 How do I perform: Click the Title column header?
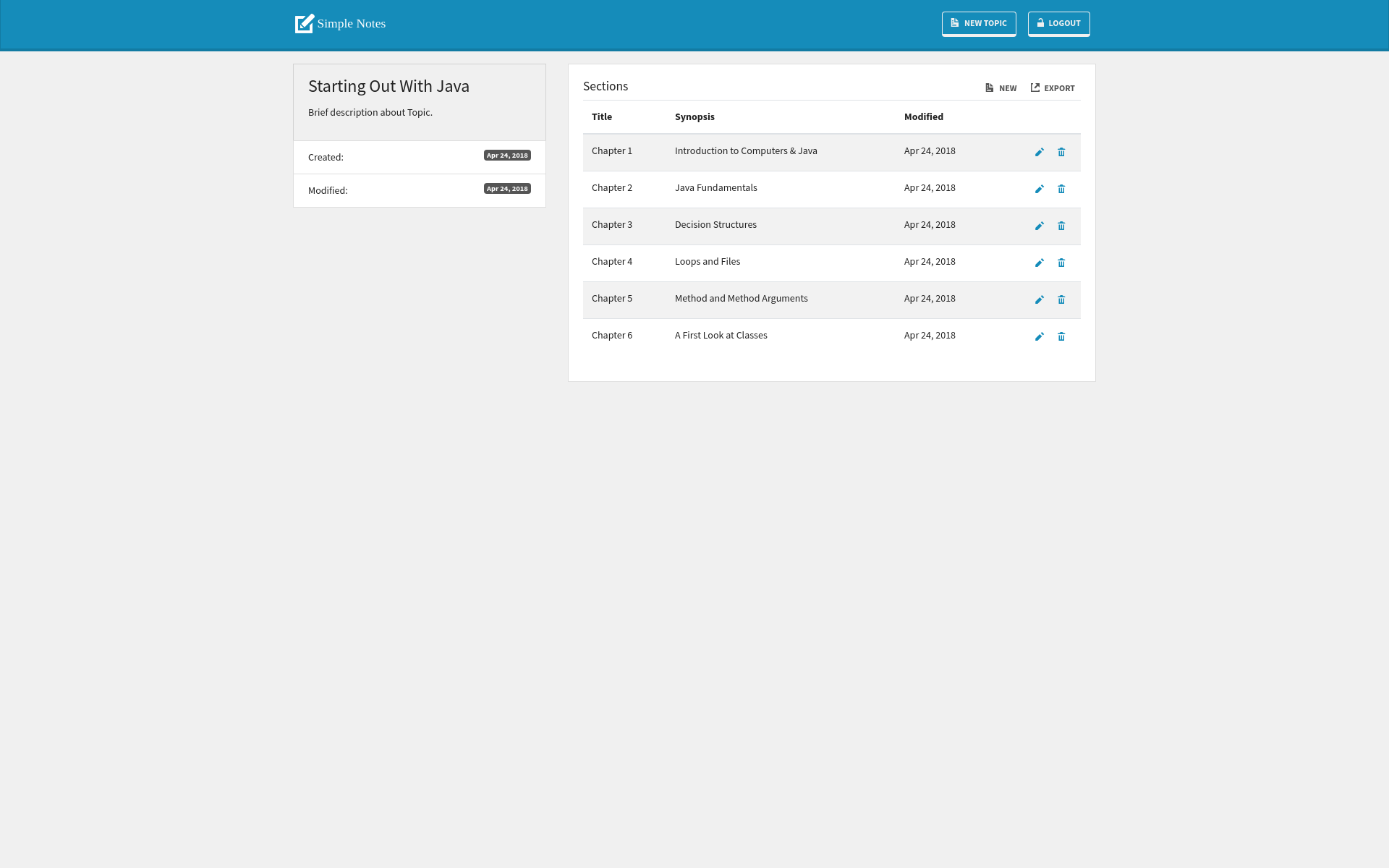point(601,116)
